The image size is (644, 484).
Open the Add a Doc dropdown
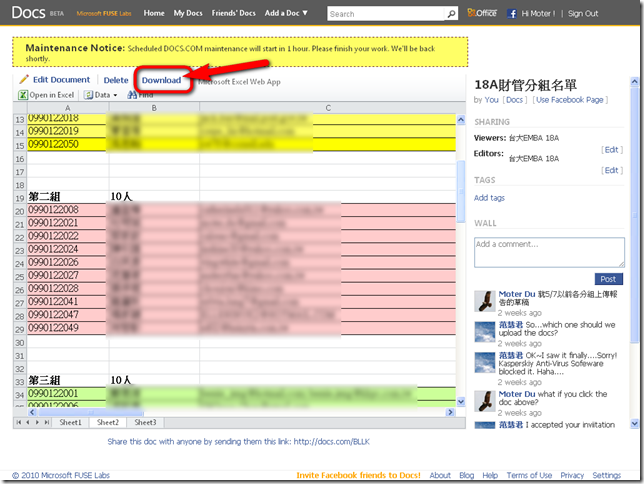pos(286,13)
